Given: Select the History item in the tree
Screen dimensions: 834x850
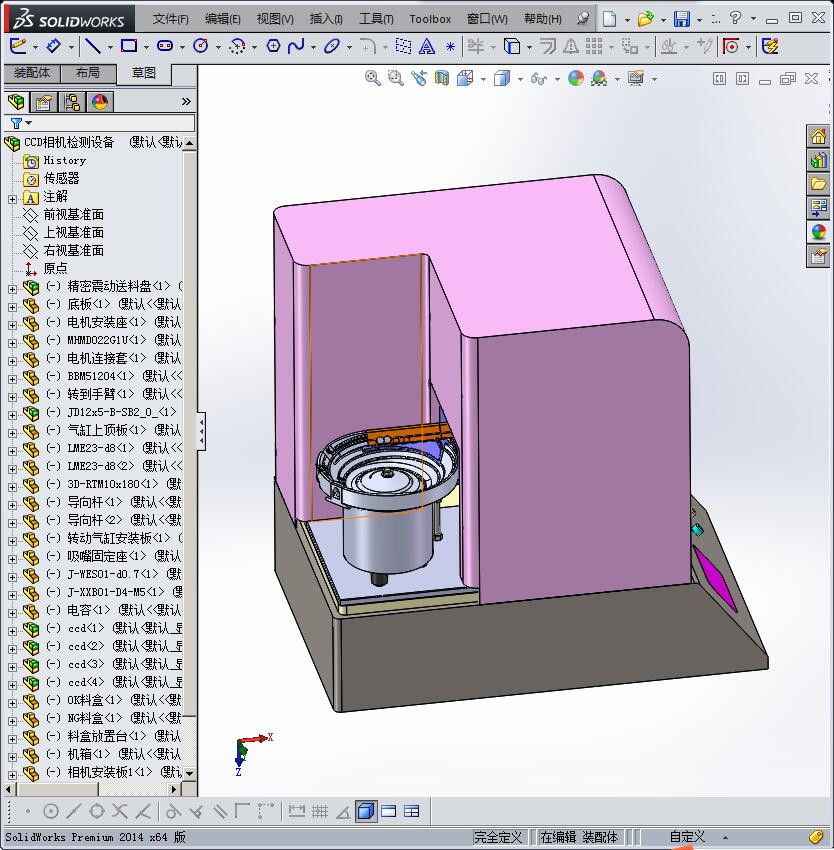Looking at the screenshot, I should tap(65, 160).
